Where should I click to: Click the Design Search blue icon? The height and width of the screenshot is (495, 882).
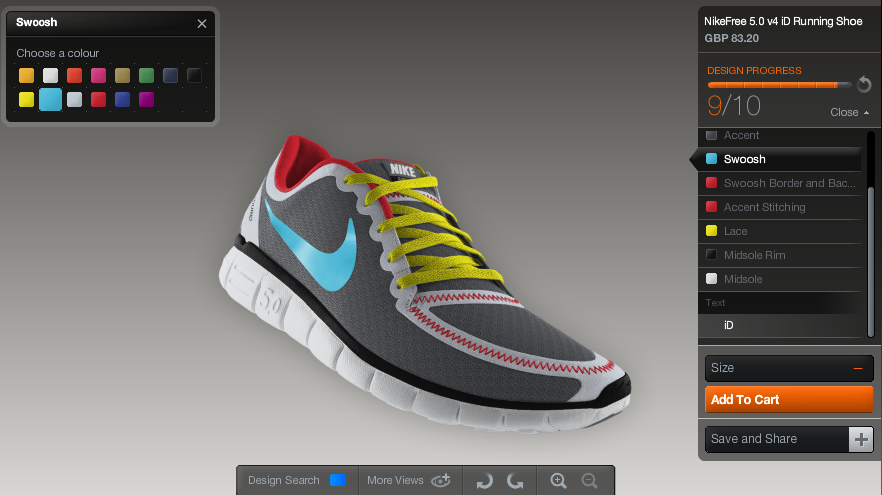(338, 481)
